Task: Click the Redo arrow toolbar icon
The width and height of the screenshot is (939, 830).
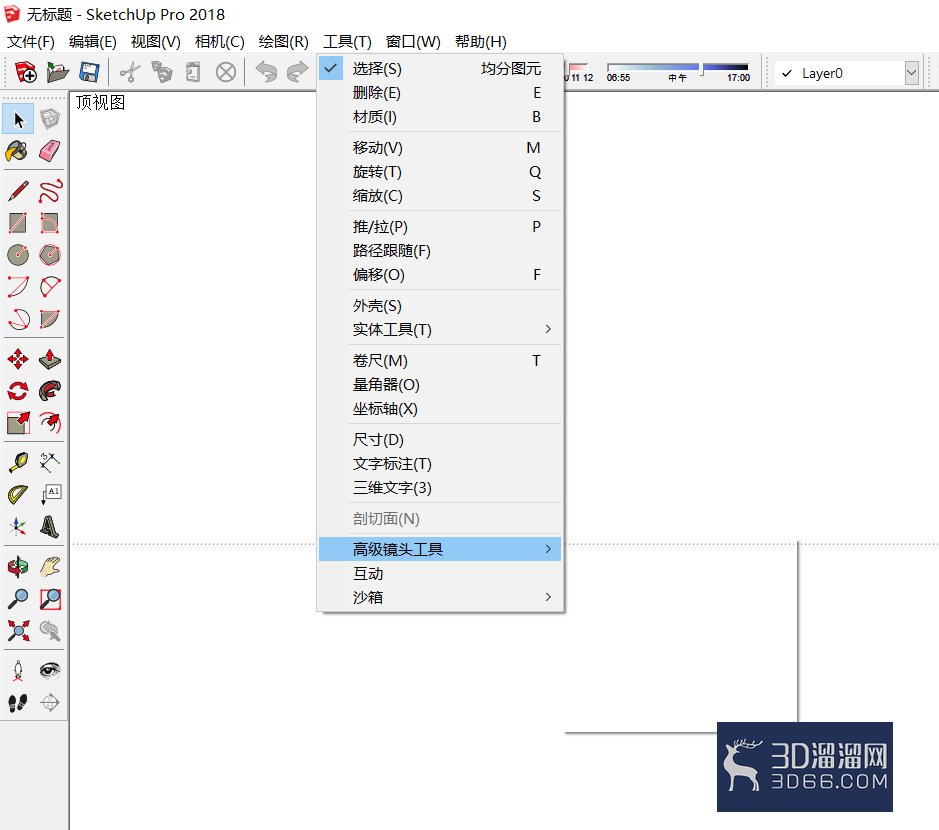Action: pos(298,72)
